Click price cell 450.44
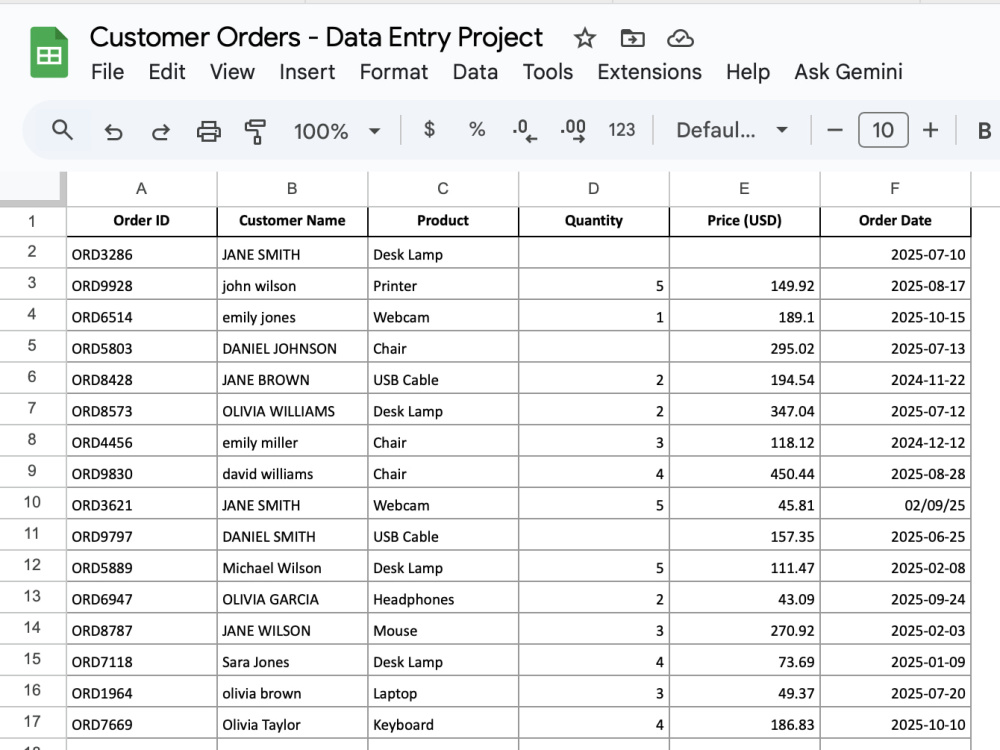 pos(744,473)
